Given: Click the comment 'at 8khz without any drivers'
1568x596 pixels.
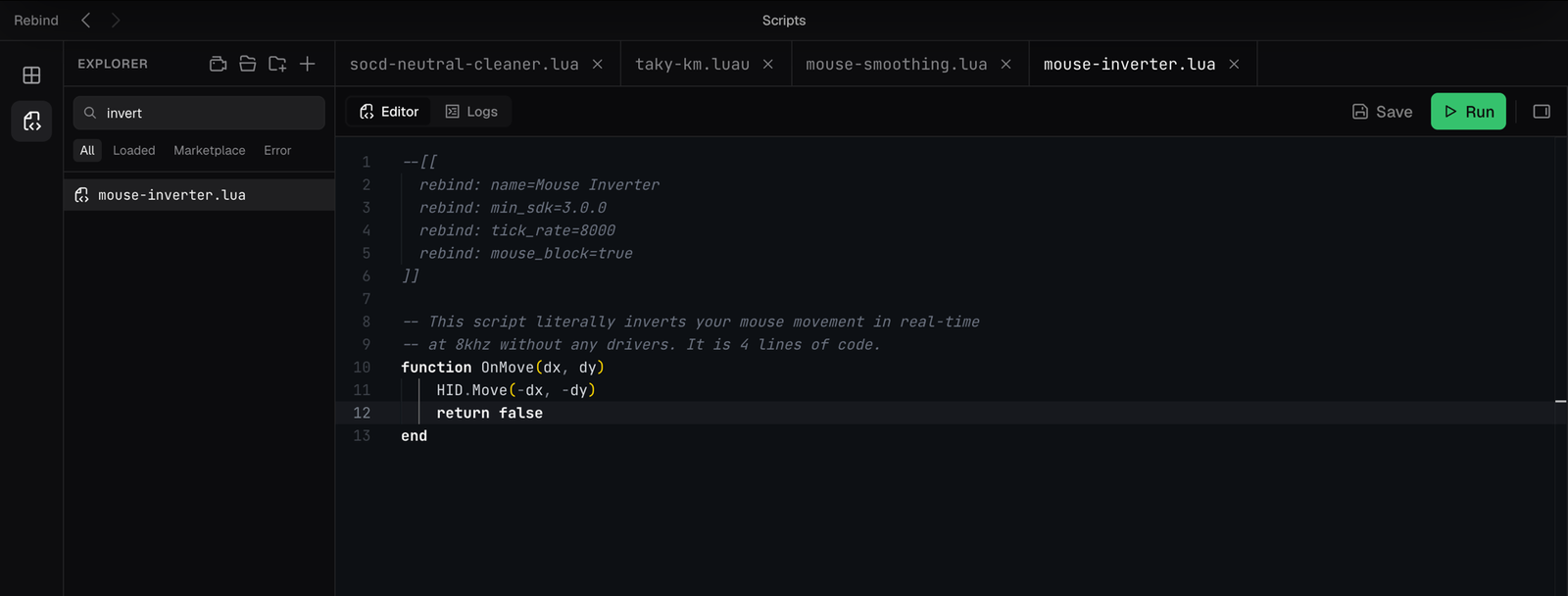Looking at the screenshot, I should [641, 344].
